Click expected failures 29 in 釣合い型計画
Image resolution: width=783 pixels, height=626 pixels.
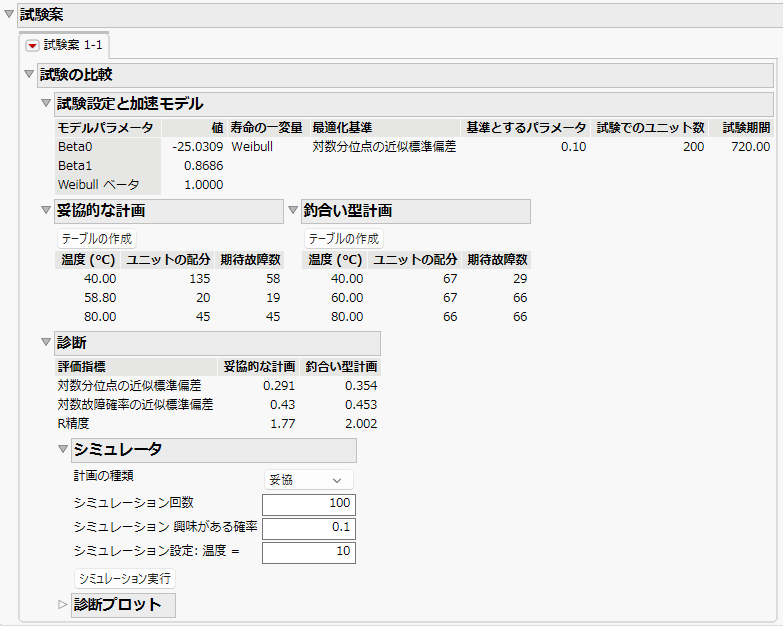pyautogui.click(x=520, y=279)
